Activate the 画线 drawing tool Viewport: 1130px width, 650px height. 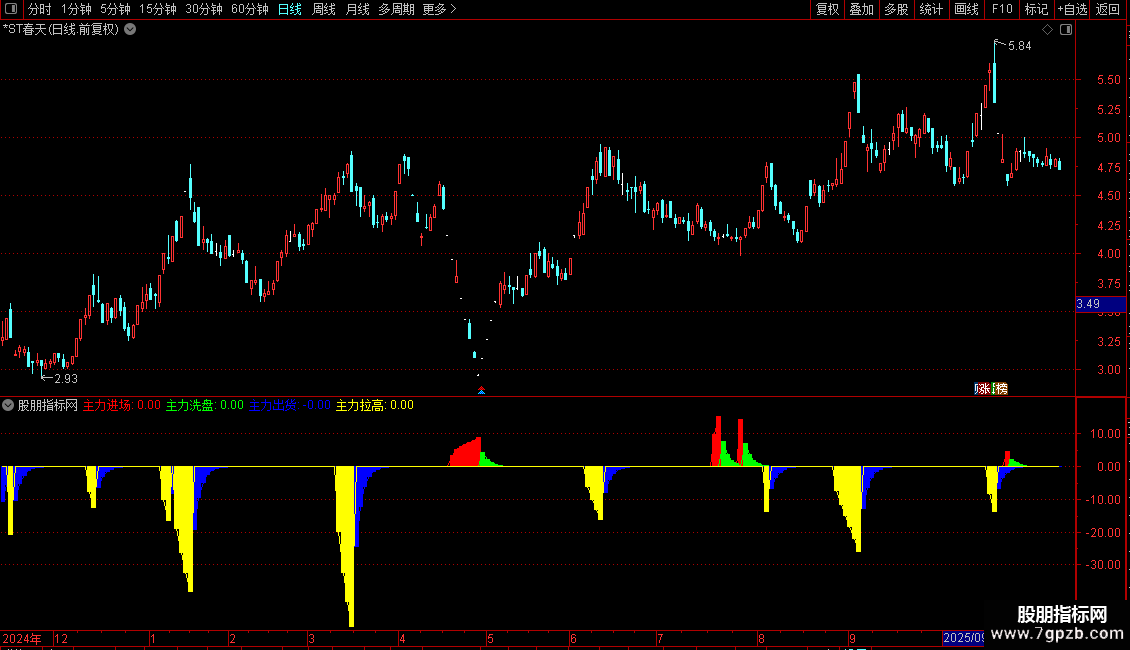(x=966, y=9)
